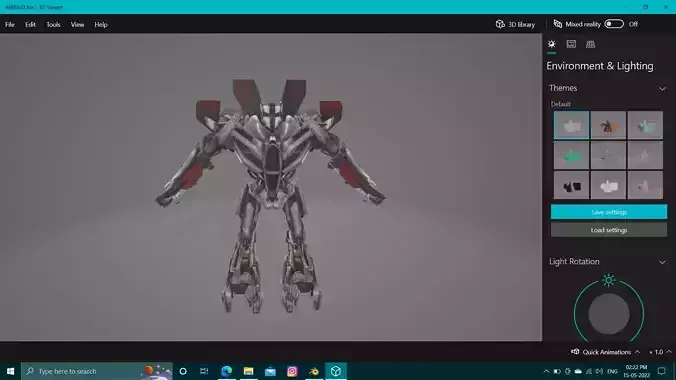Switch to the Stats & Shading tab icon
The height and width of the screenshot is (380, 676).
(571, 44)
